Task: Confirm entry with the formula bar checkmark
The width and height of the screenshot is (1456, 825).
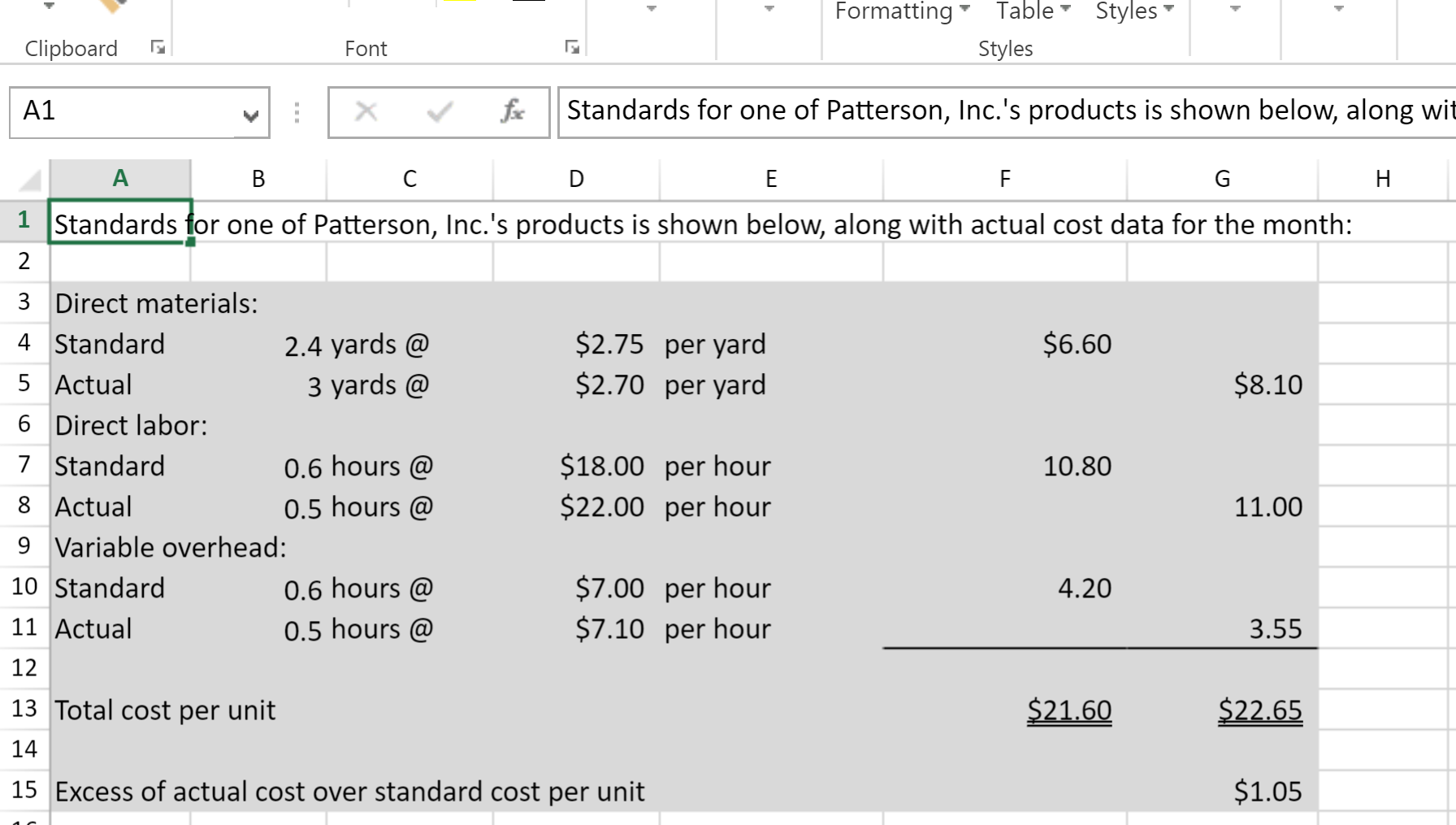Action: pyautogui.click(x=438, y=112)
